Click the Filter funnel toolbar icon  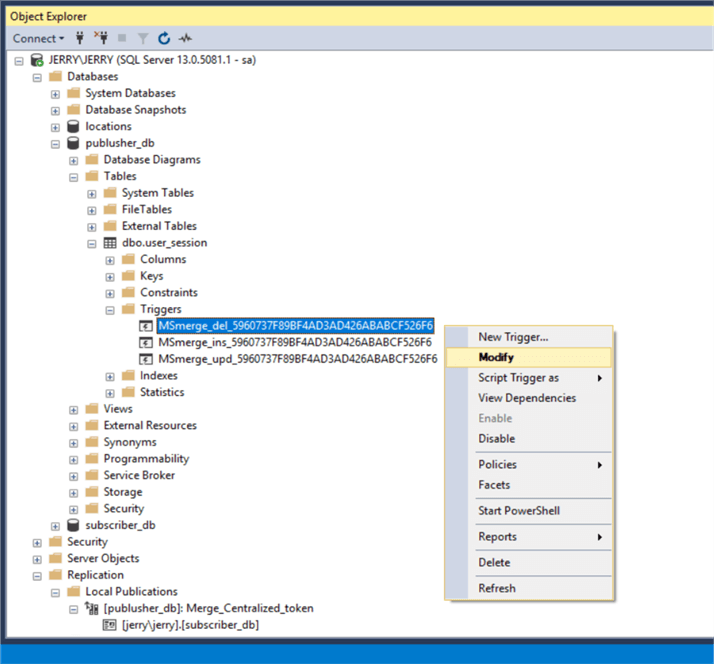point(143,39)
